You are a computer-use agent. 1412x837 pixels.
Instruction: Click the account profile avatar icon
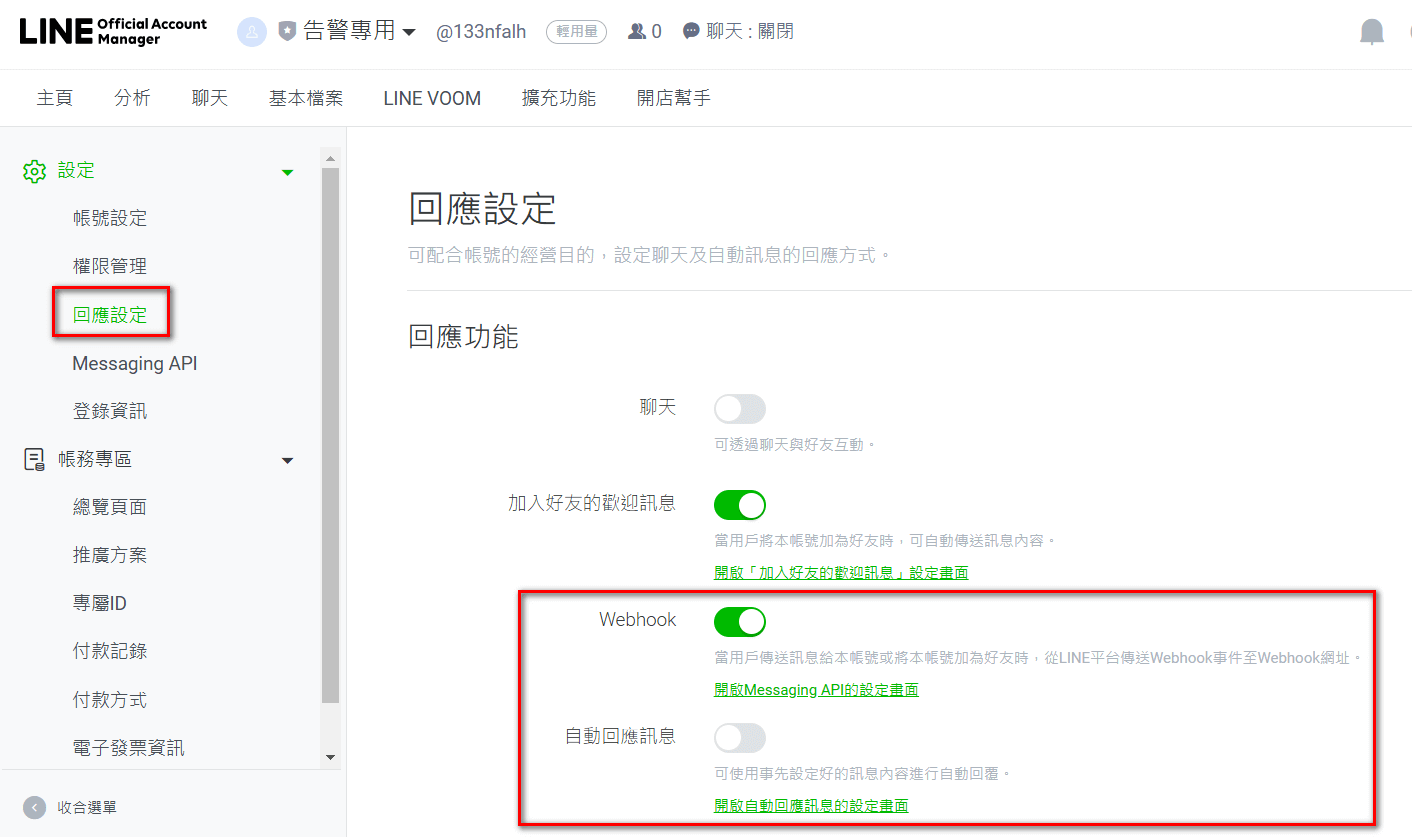pyautogui.click(x=251, y=32)
